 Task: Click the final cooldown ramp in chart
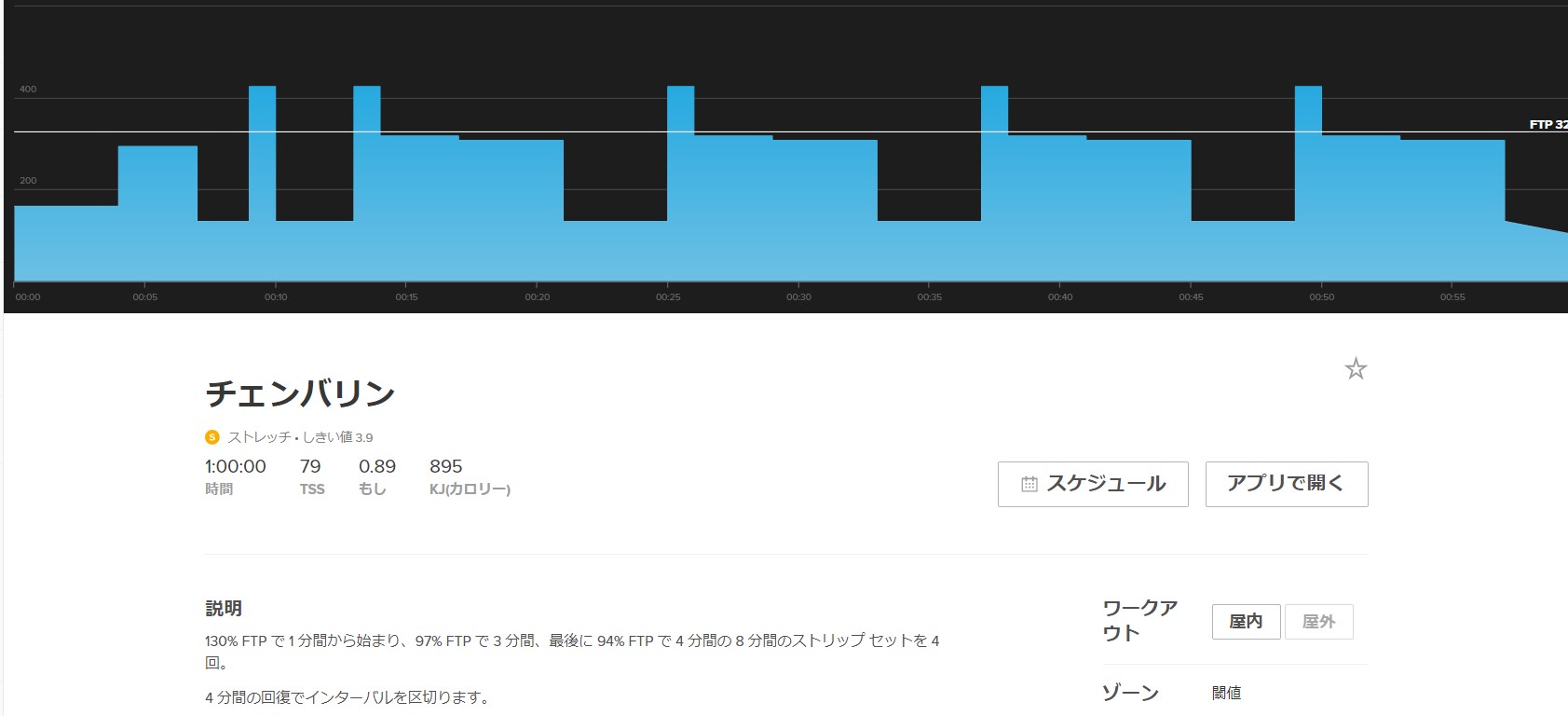[1536, 254]
